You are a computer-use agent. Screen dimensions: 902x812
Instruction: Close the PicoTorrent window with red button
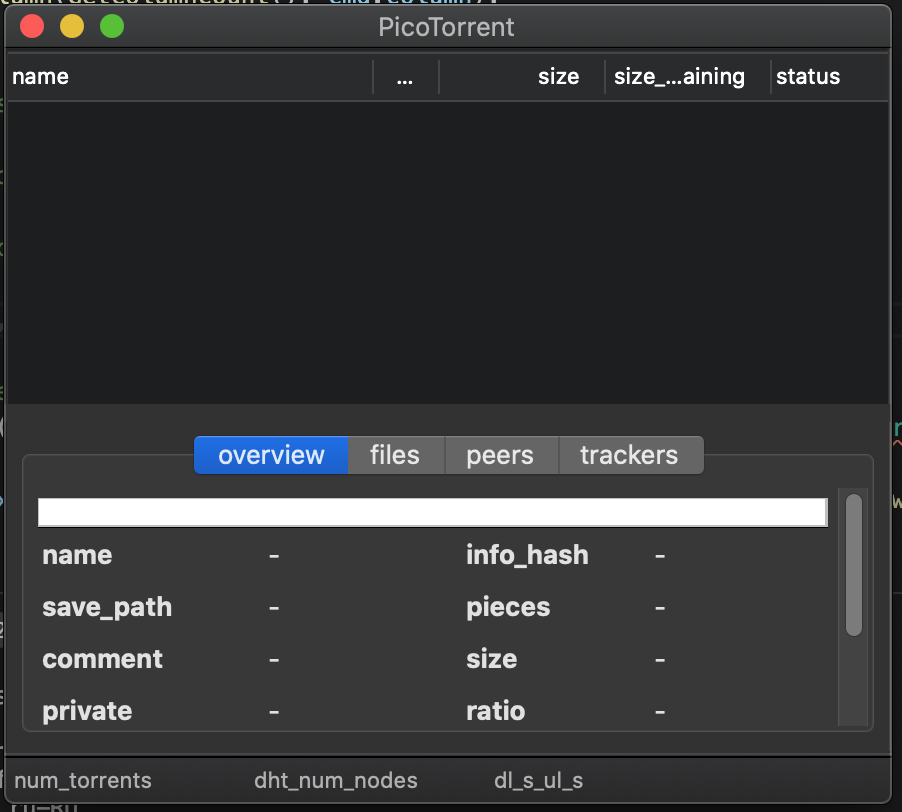32,26
